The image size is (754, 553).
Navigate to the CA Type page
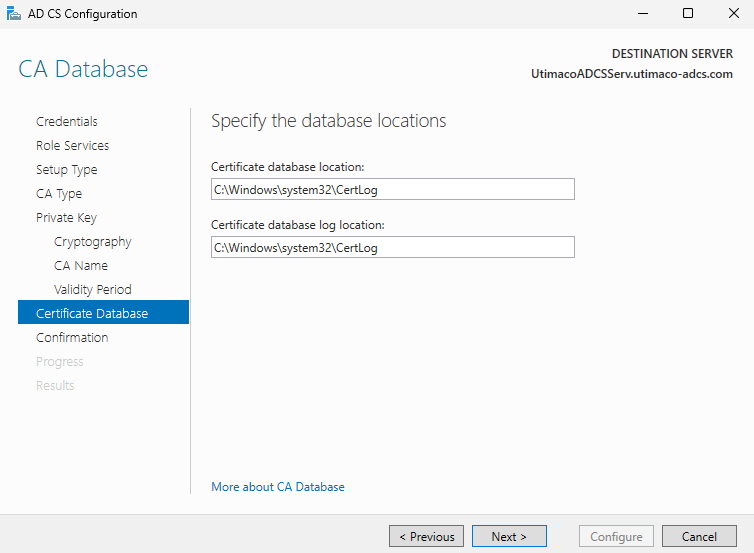(59, 194)
